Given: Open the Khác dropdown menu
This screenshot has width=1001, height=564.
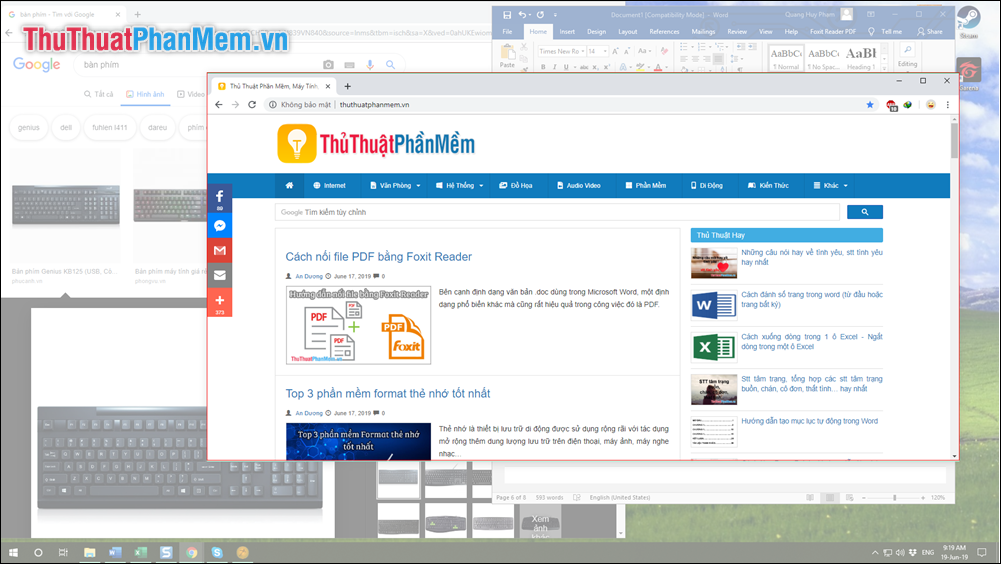Looking at the screenshot, I should coord(831,185).
